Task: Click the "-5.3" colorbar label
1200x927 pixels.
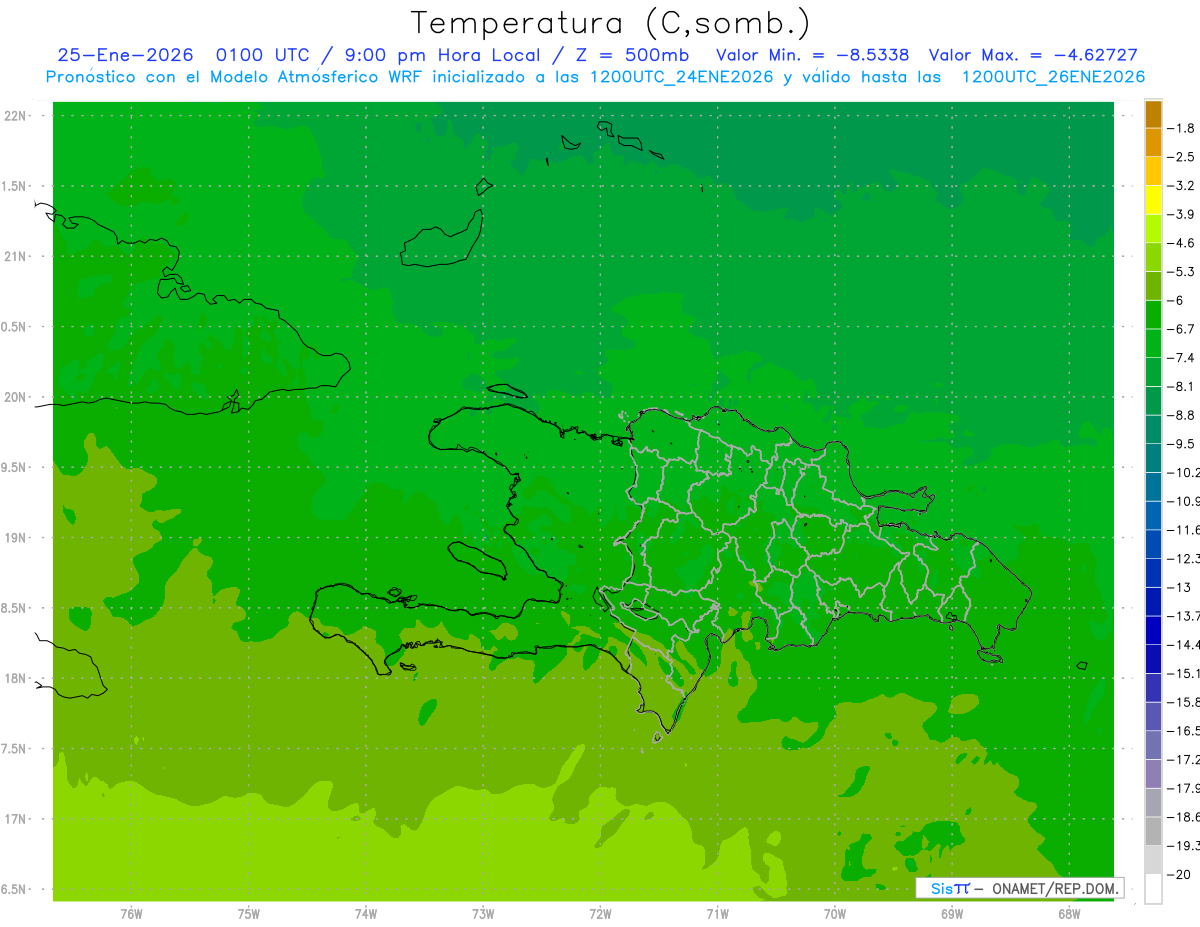Action: 1181,272
